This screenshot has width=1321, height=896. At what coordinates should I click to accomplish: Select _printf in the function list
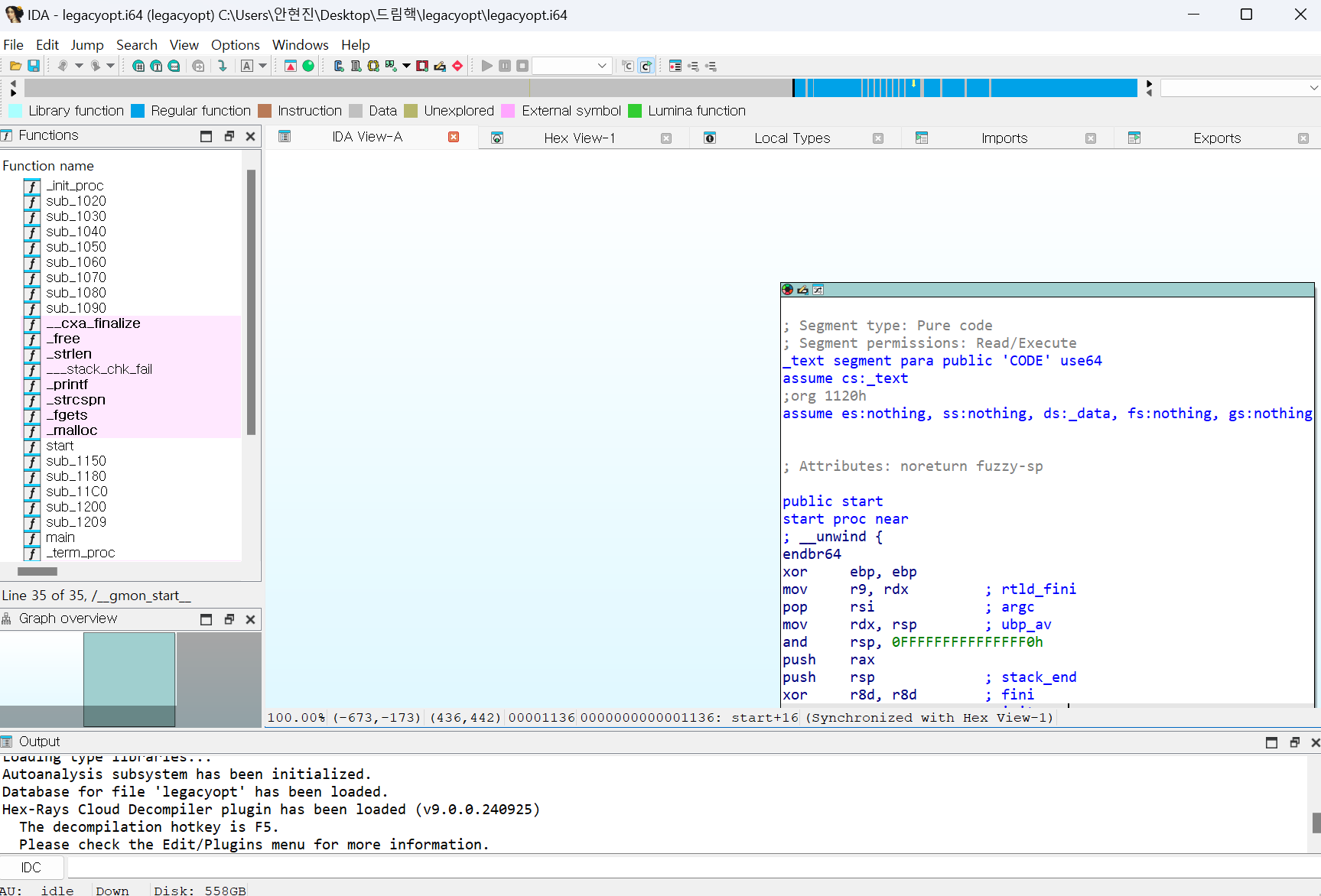point(67,385)
